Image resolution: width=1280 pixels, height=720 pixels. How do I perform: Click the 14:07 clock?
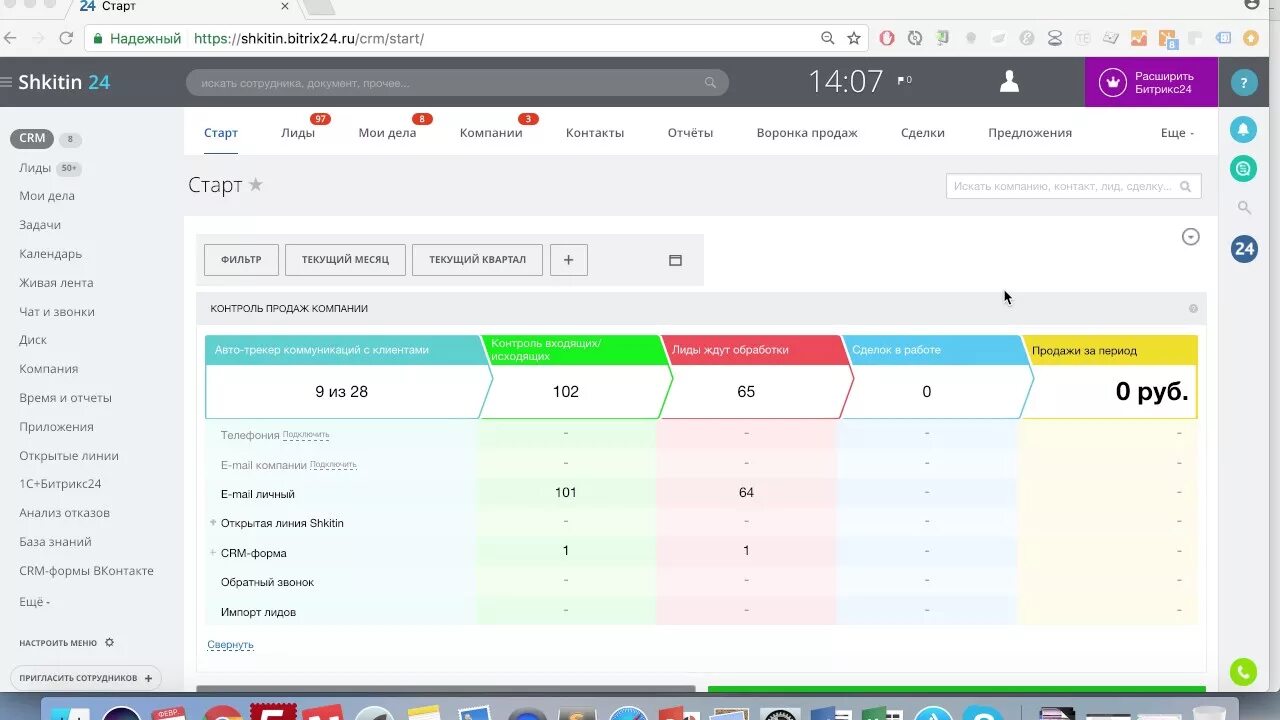pyautogui.click(x=846, y=81)
